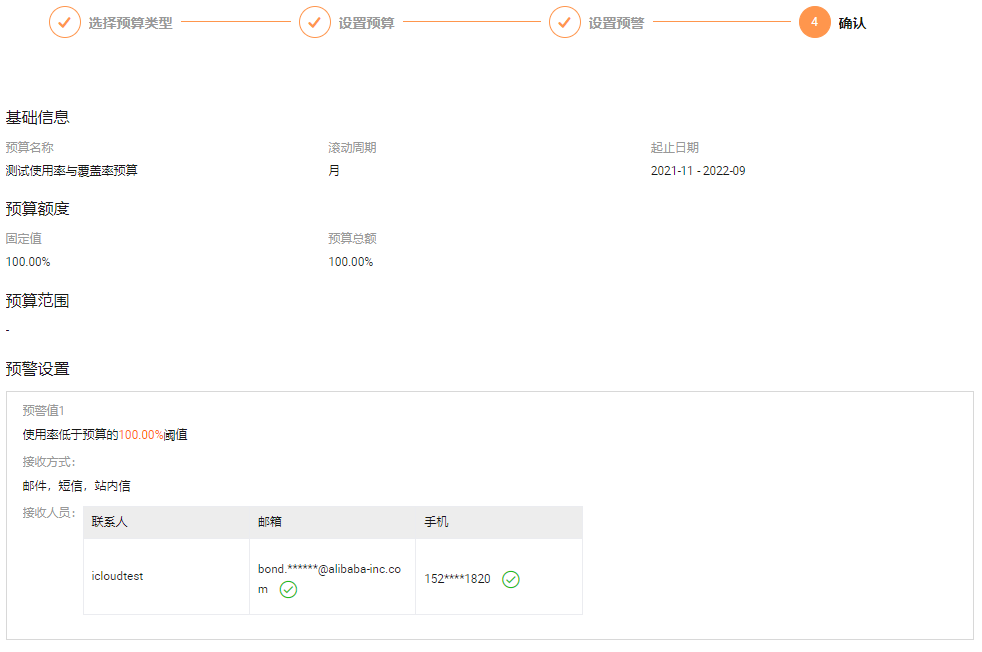Click the orange step 4 circle
Viewport: 982px width, 652px height.
(814, 23)
